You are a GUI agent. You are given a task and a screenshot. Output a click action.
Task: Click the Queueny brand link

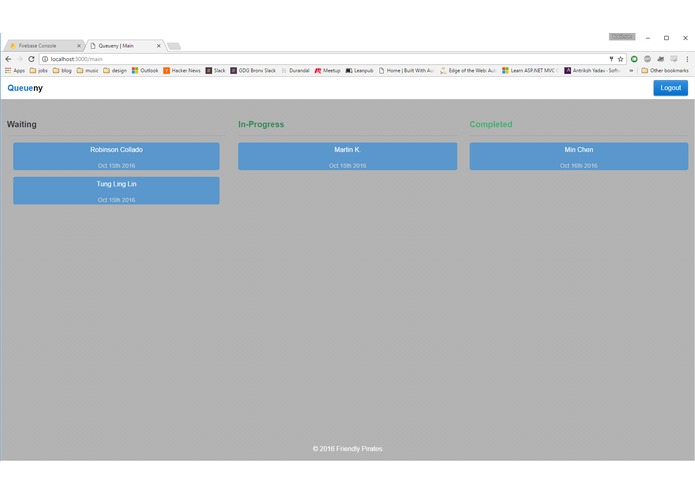point(25,88)
